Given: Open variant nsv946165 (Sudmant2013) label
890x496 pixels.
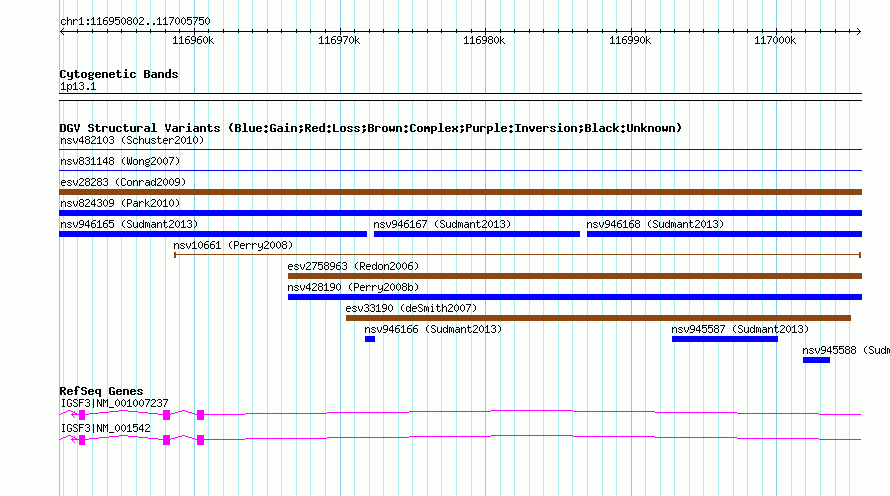Looking at the screenshot, I should pos(129,224).
